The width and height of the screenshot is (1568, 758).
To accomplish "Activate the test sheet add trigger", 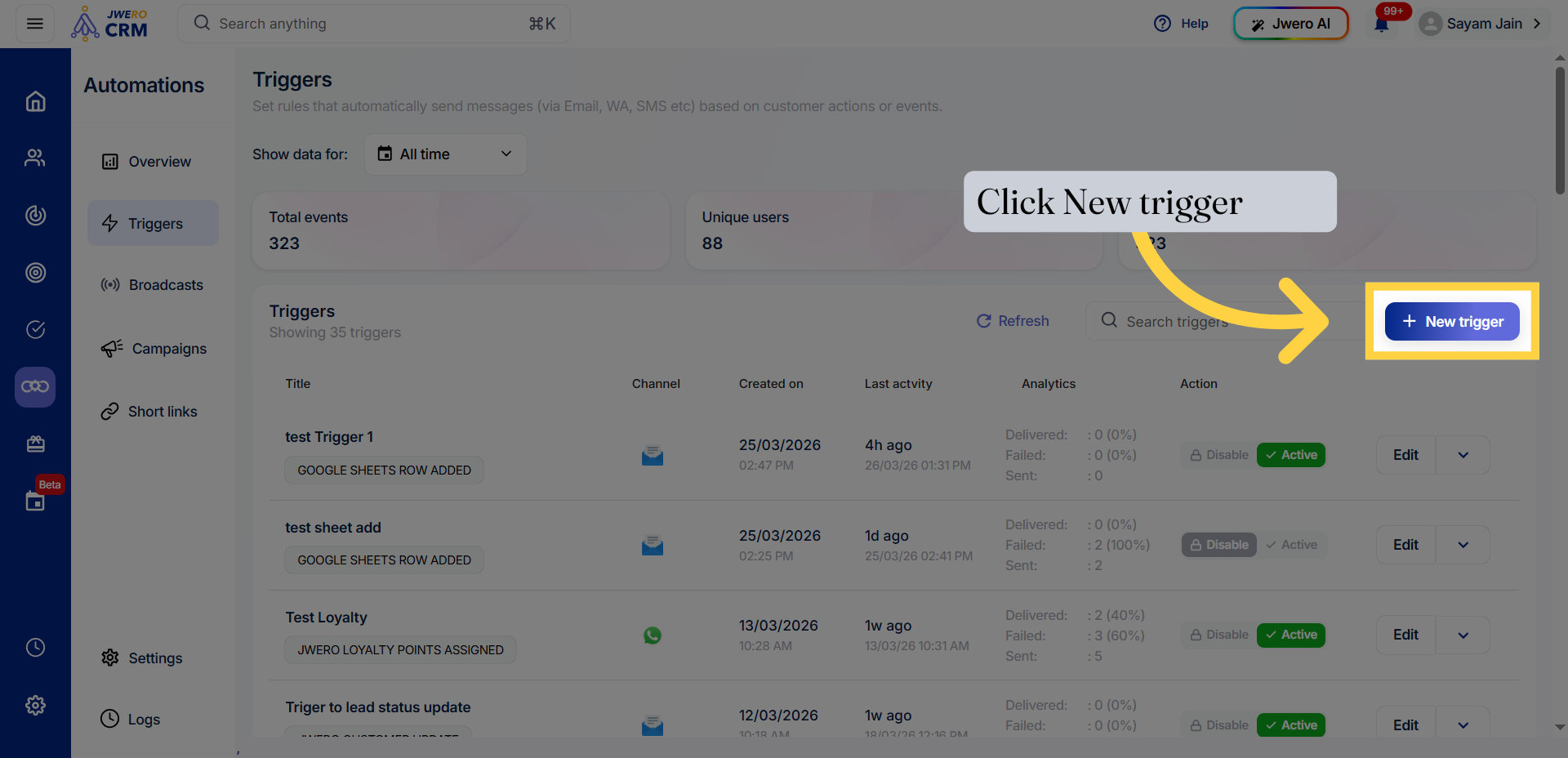I will [1291, 545].
